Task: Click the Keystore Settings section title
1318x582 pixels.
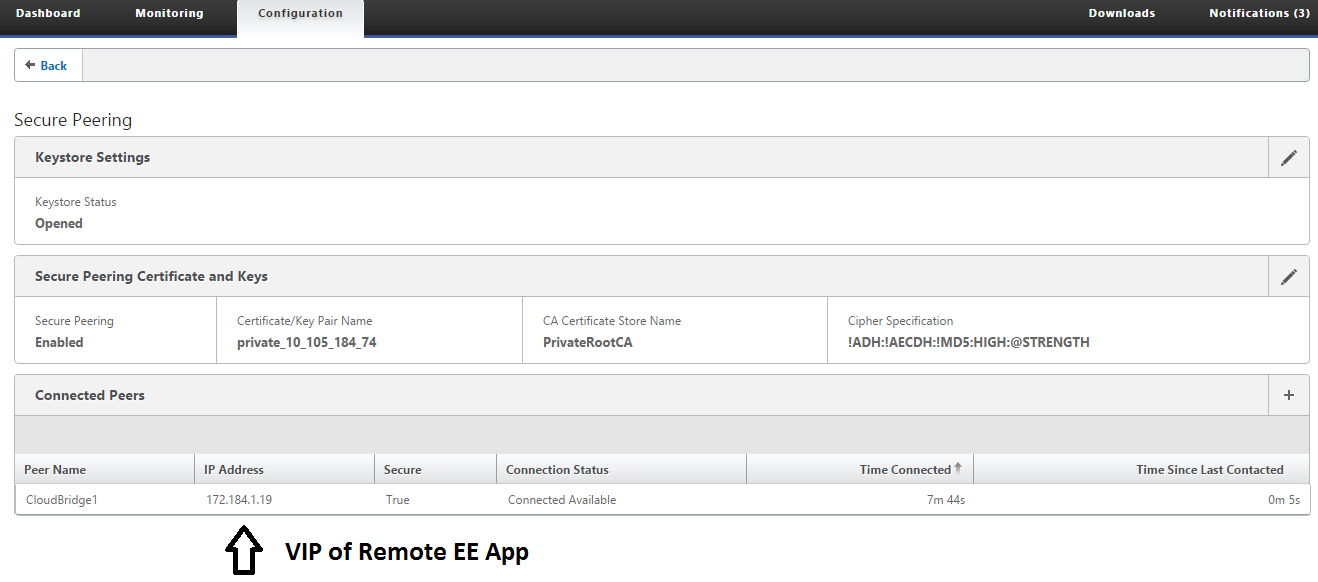Action: point(92,158)
